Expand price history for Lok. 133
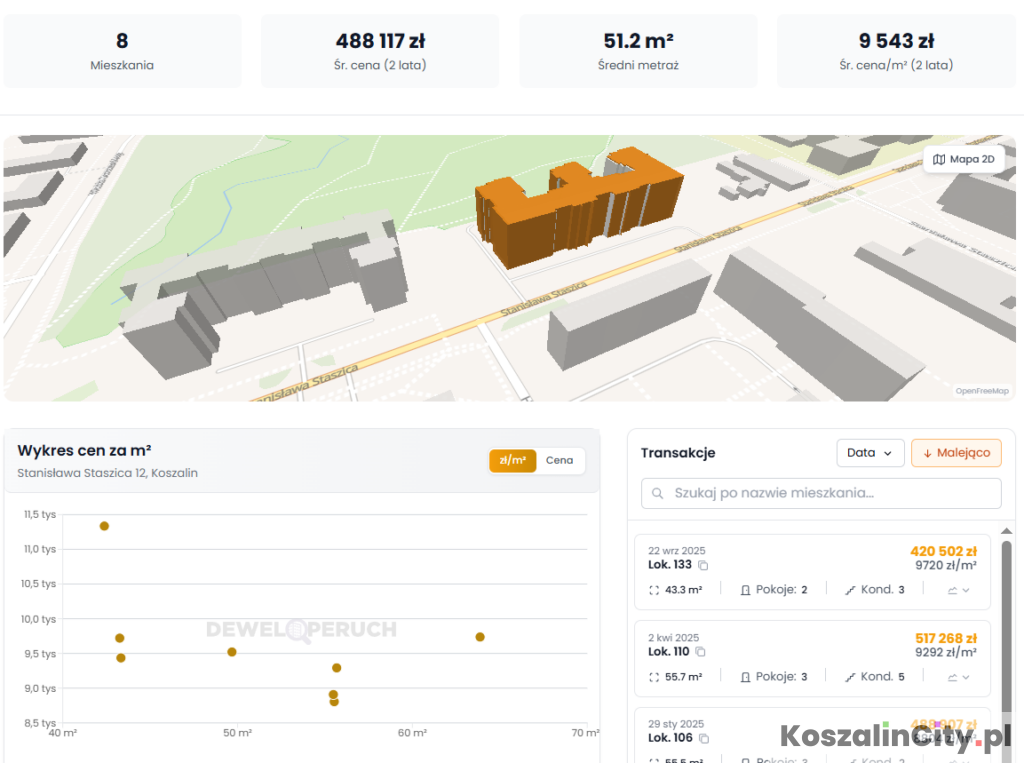Viewport: 1024px width, 763px height. [x=958, y=590]
